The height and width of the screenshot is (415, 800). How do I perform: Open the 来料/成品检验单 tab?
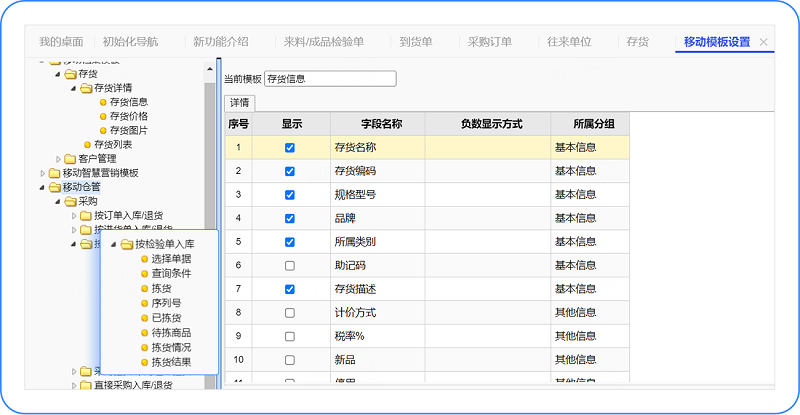coord(324,42)
